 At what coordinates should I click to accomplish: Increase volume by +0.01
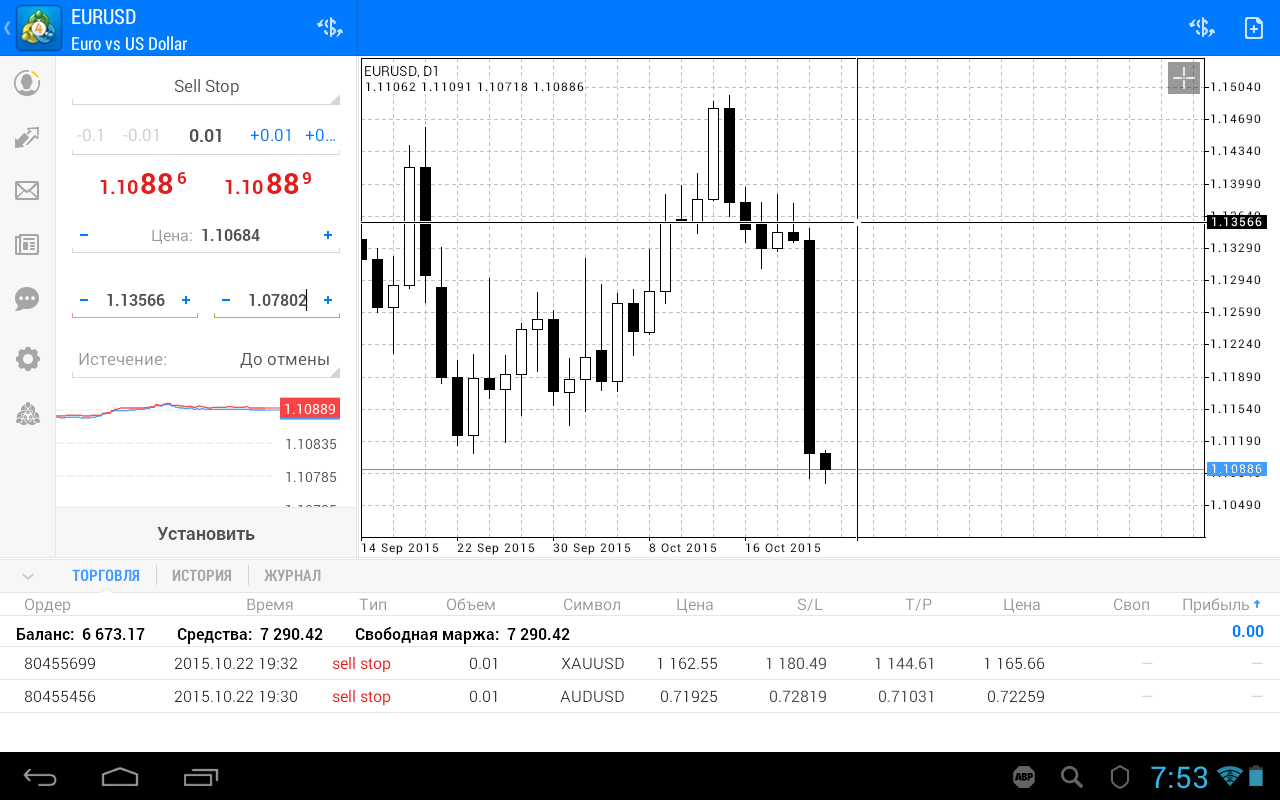click(271, 136)
